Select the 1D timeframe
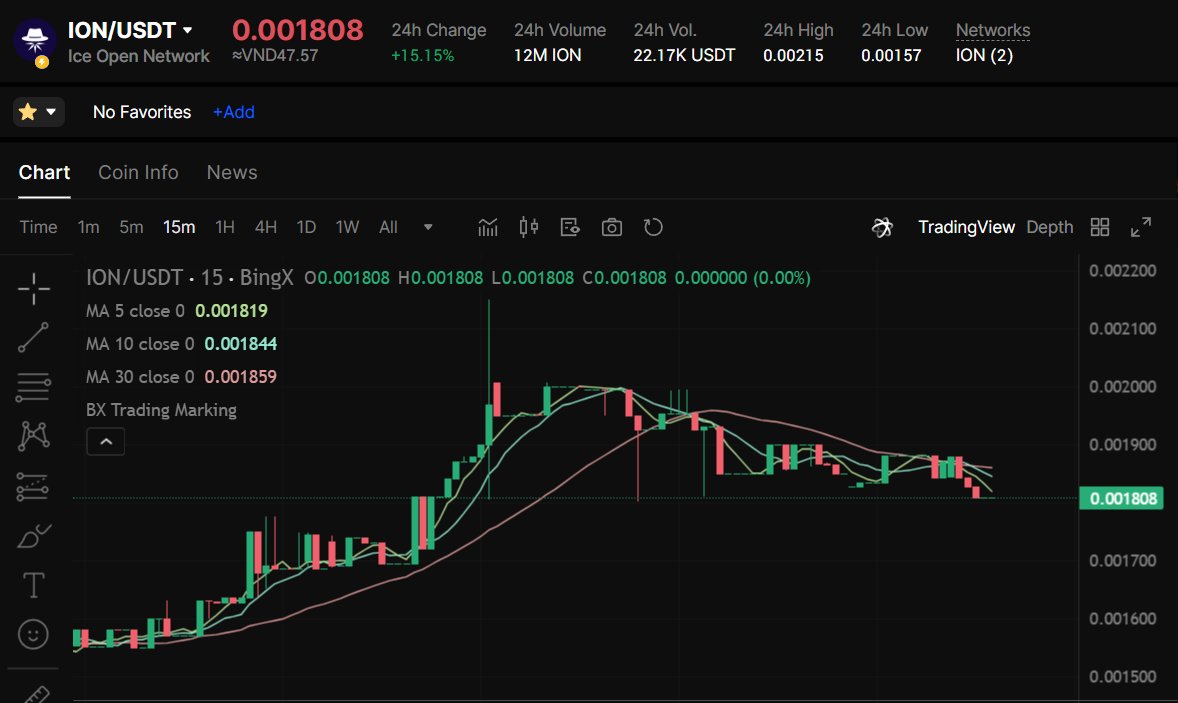The height and width of the screenshot is (703, 1178). (x=306, y=227)
